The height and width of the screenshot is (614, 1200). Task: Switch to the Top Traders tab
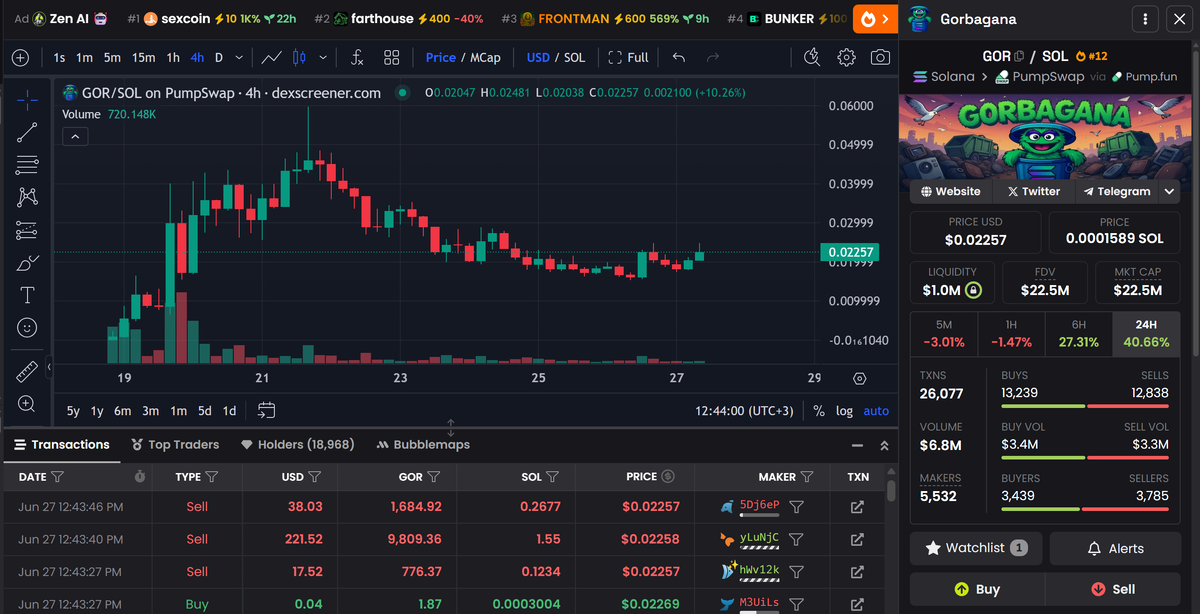[175, 445]
